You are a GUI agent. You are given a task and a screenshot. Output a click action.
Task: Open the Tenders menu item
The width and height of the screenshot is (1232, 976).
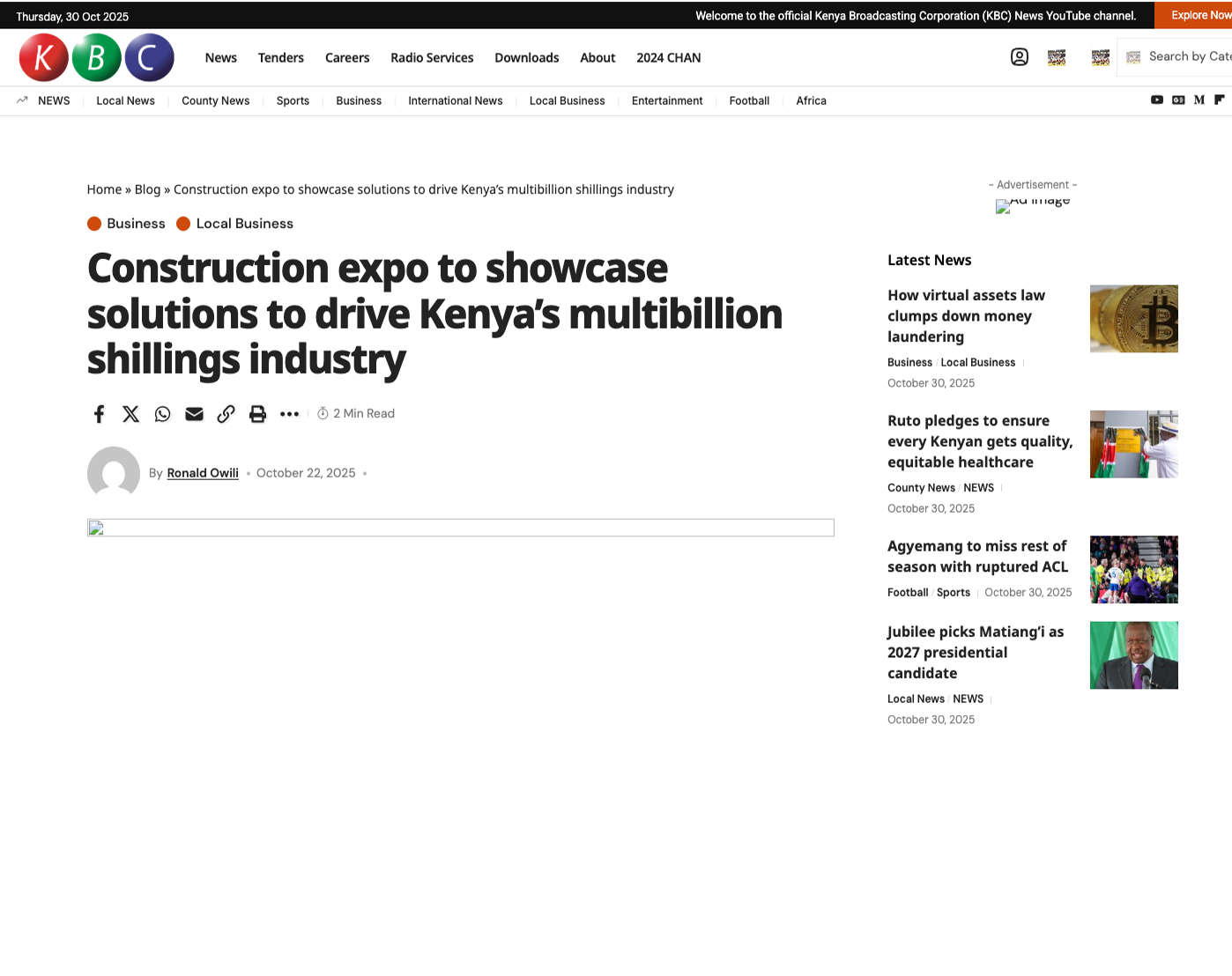coord(280,58)
